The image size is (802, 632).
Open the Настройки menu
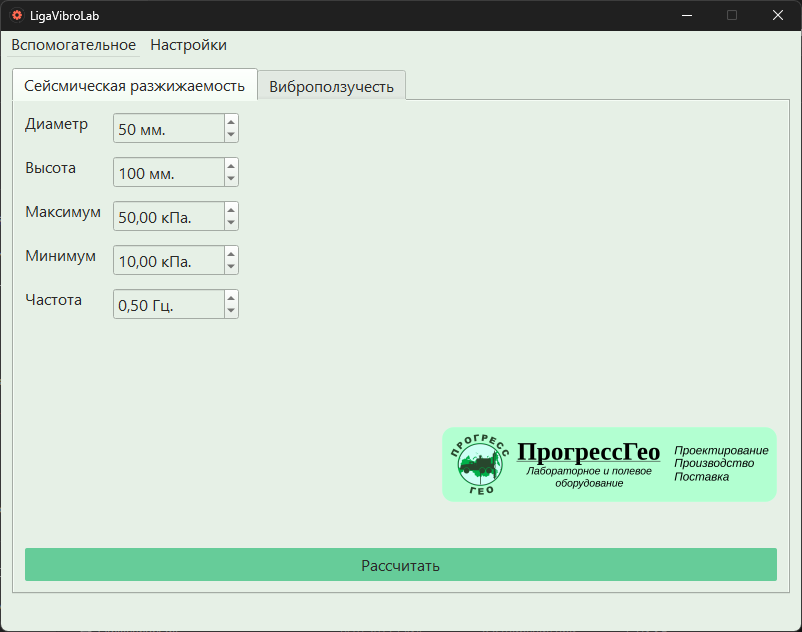click(x=188, y=45)
